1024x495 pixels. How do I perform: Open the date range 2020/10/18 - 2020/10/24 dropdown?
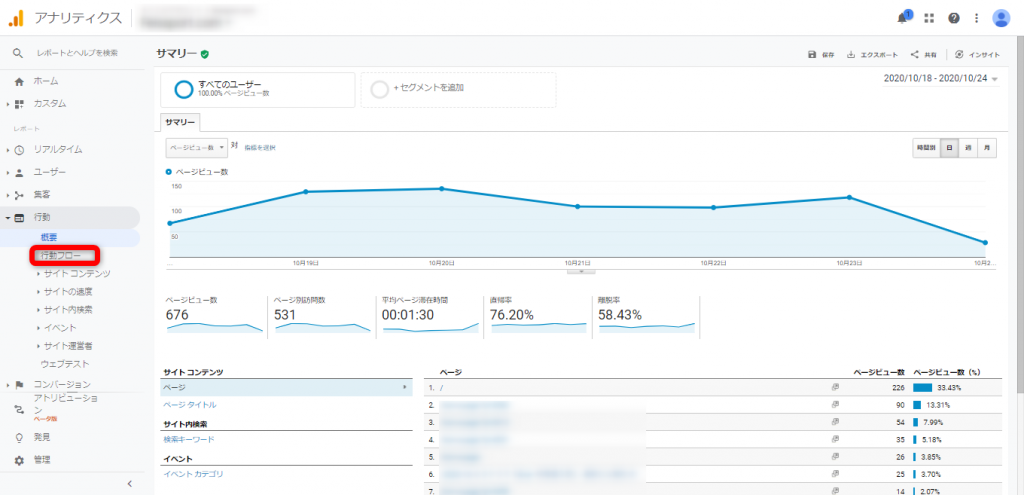coord(941,78)
